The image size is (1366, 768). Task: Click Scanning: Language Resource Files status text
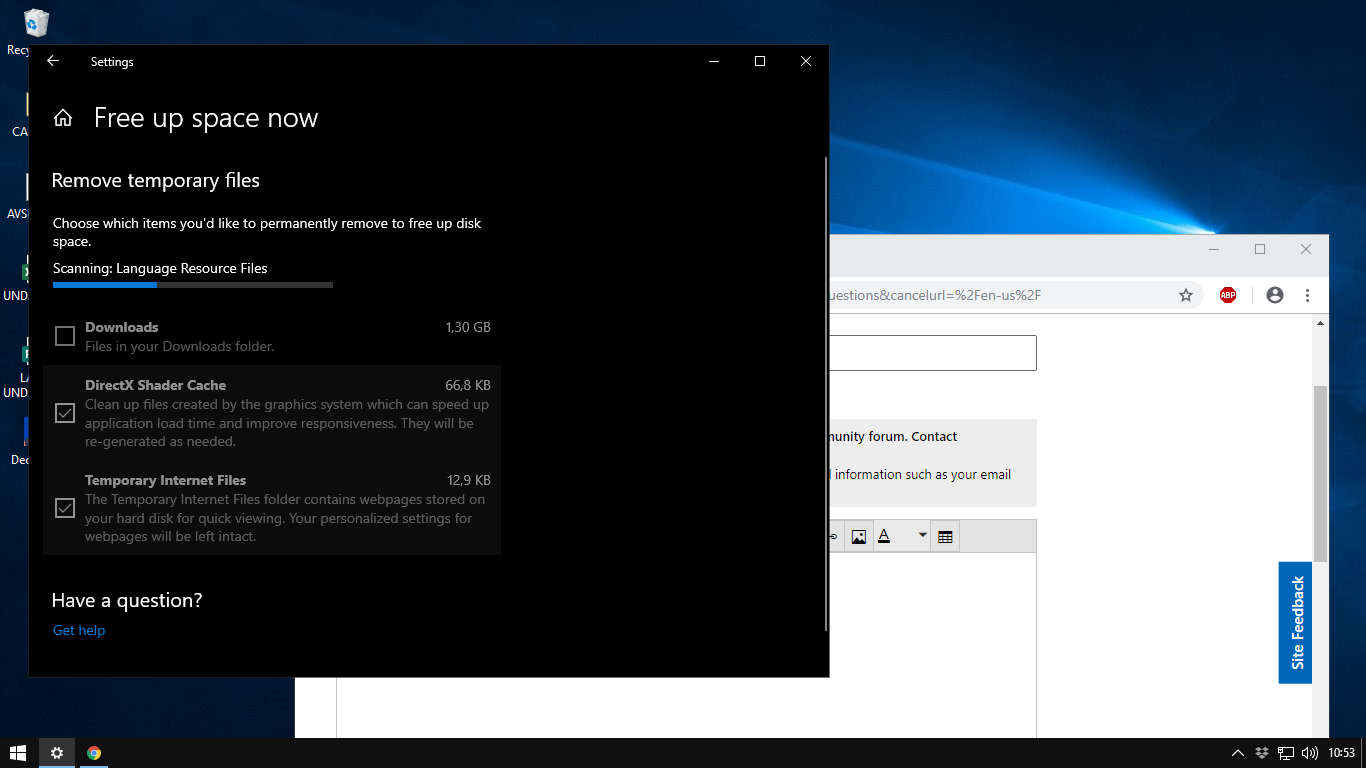160,268
